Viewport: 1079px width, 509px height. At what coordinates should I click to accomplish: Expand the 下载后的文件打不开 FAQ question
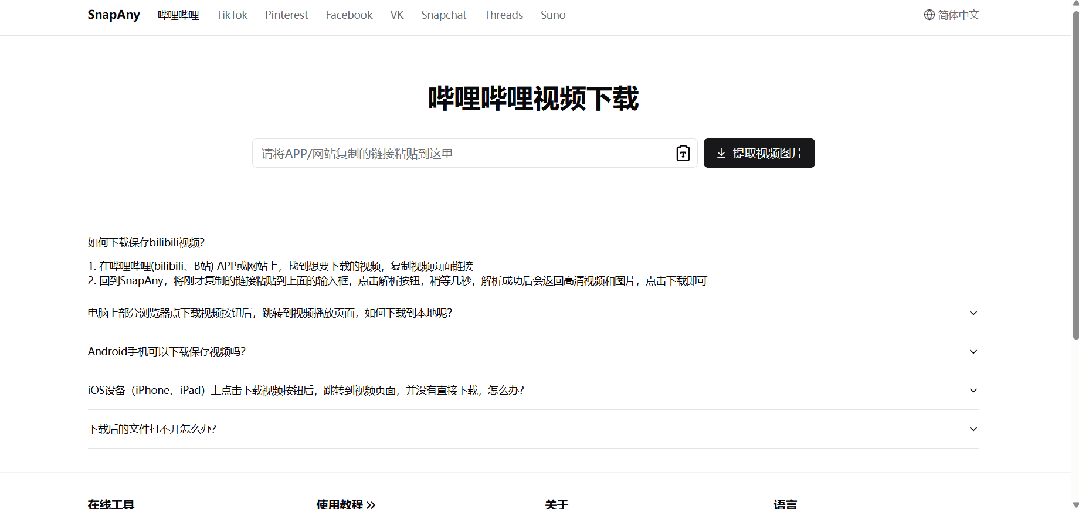(x=533, y=429)
